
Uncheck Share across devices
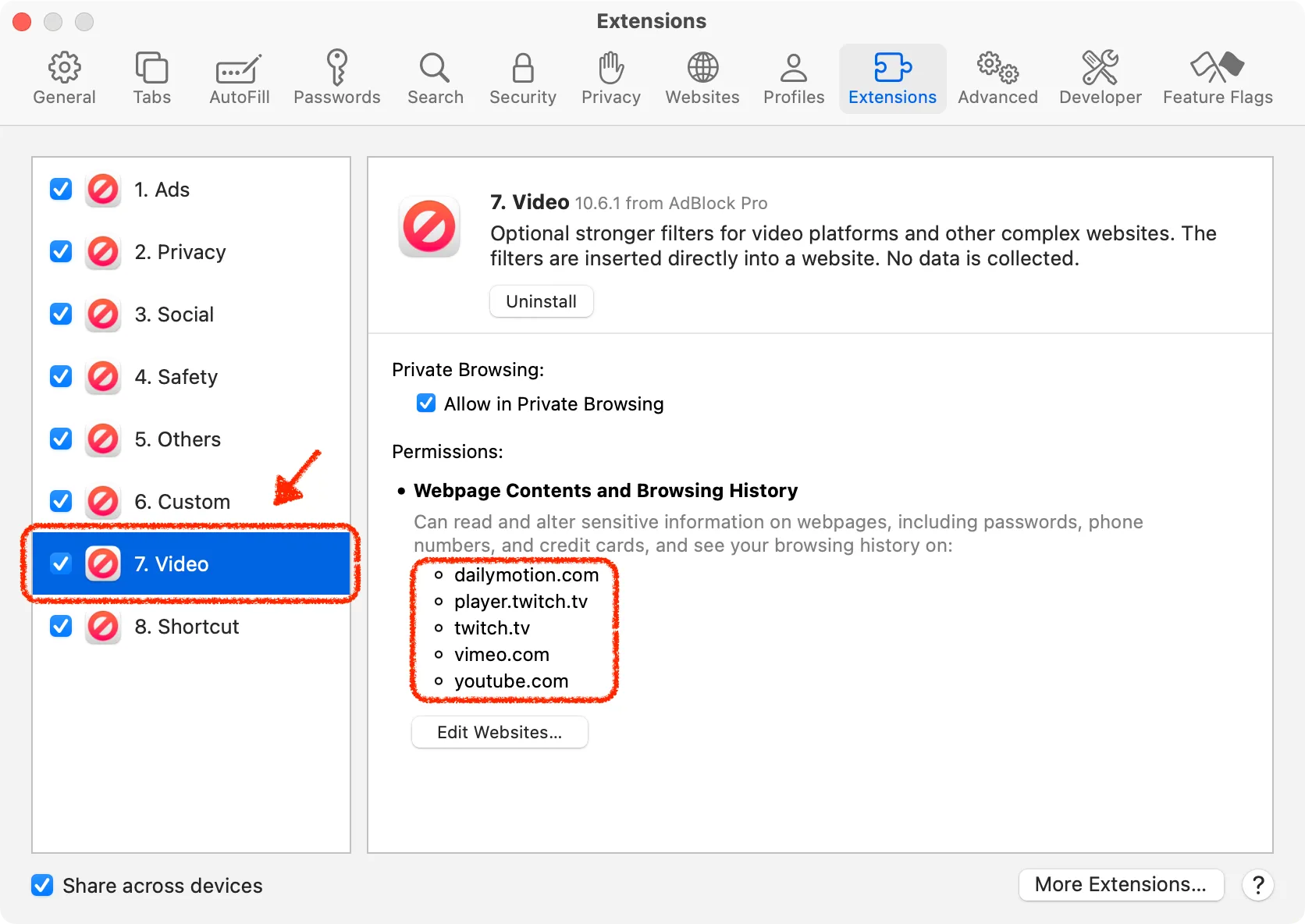42,885
